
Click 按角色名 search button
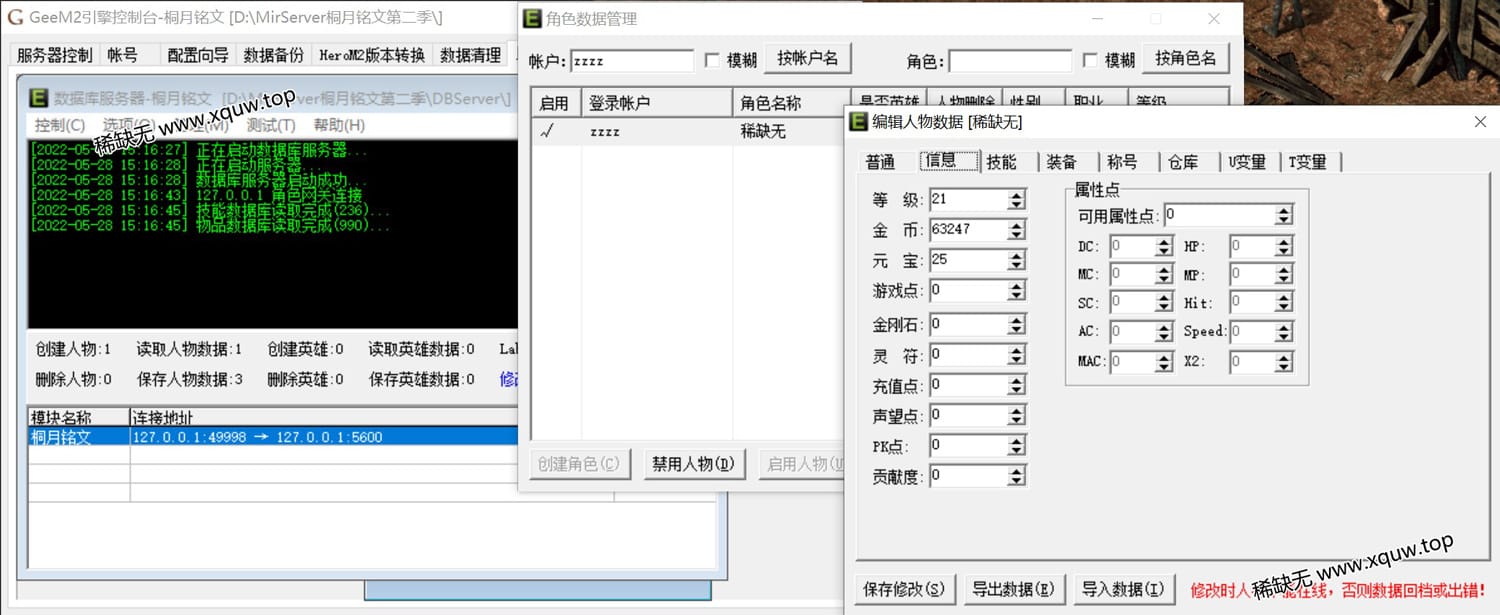point(1185,58)
